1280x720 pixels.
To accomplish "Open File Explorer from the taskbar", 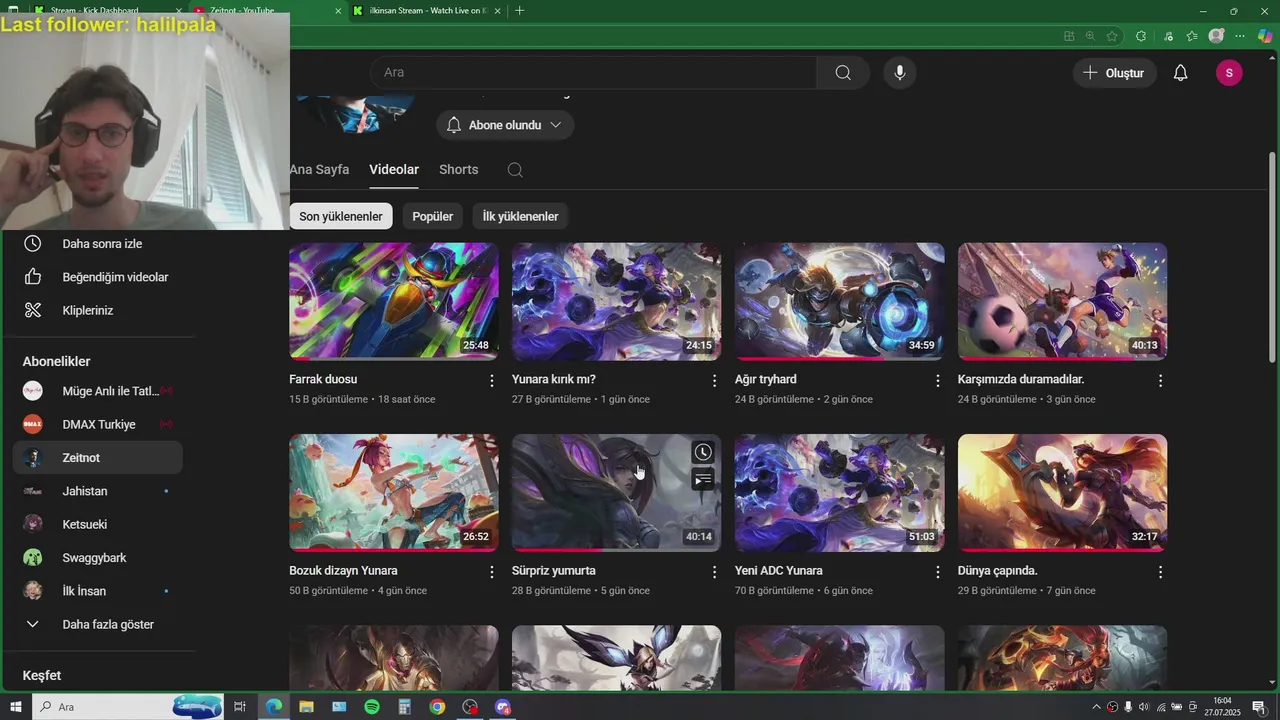I will 307,707.
